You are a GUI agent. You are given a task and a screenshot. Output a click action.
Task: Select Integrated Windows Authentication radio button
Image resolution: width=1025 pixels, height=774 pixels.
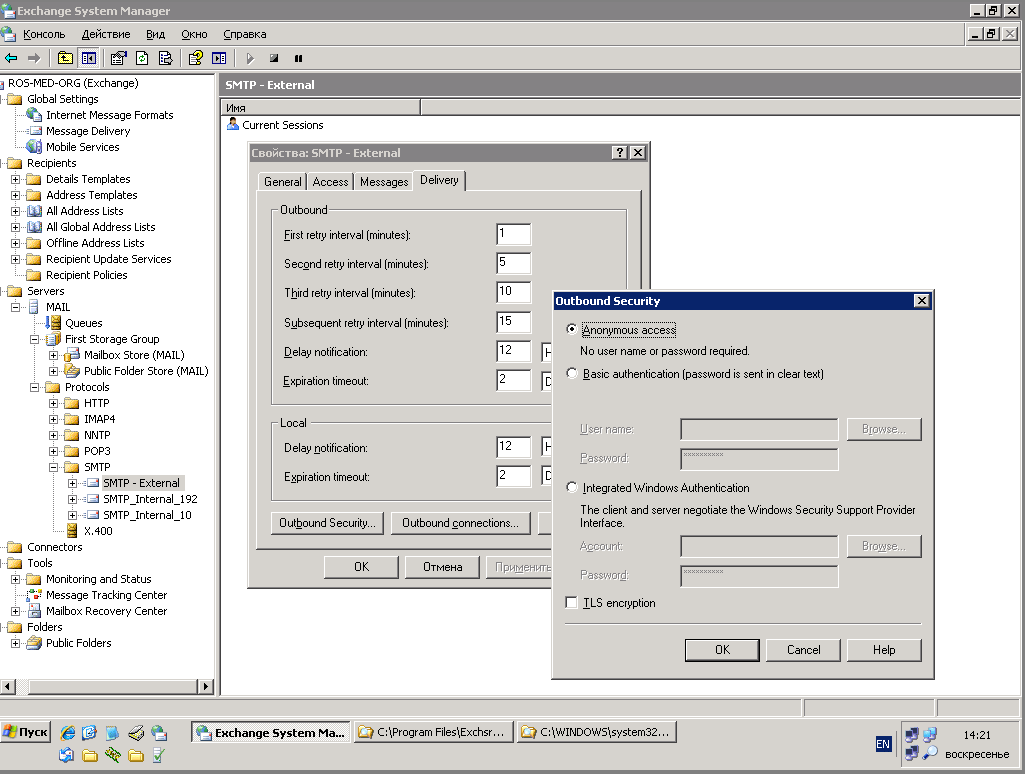(x=572, y=487)
